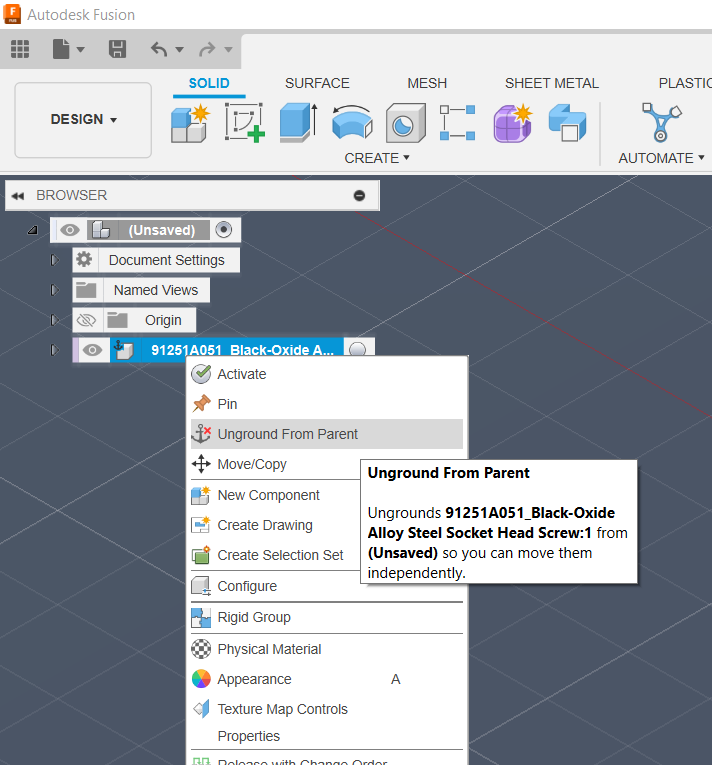Open Properties from context menu
This screenshot has height=765, width=712.
coord(326,736)
